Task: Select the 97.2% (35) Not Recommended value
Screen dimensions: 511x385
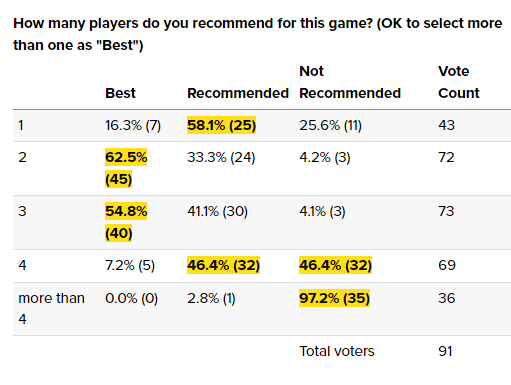Action: coord(334,298)
